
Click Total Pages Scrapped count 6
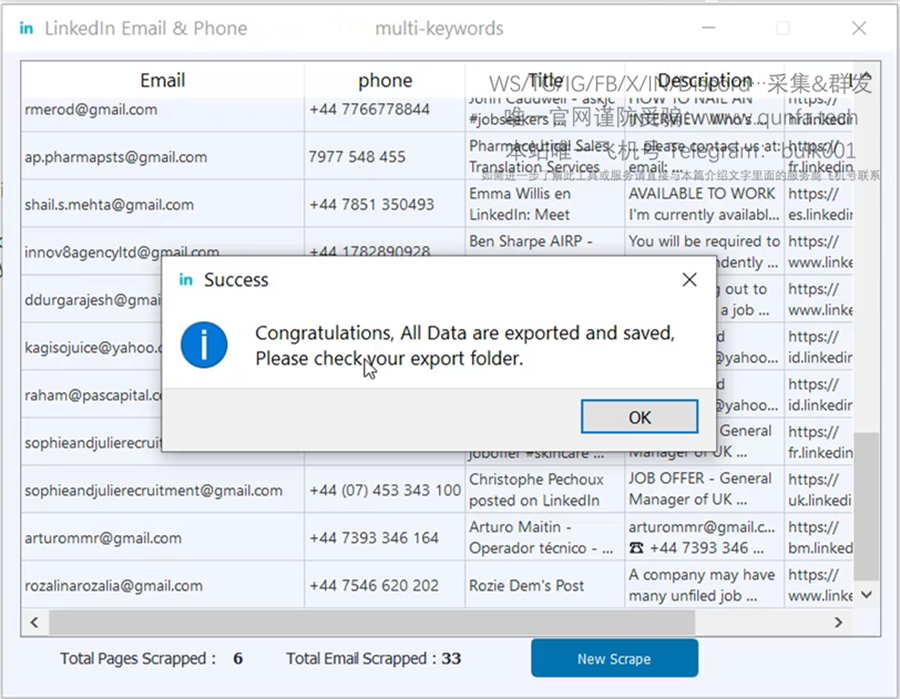(x=238, y=658)
